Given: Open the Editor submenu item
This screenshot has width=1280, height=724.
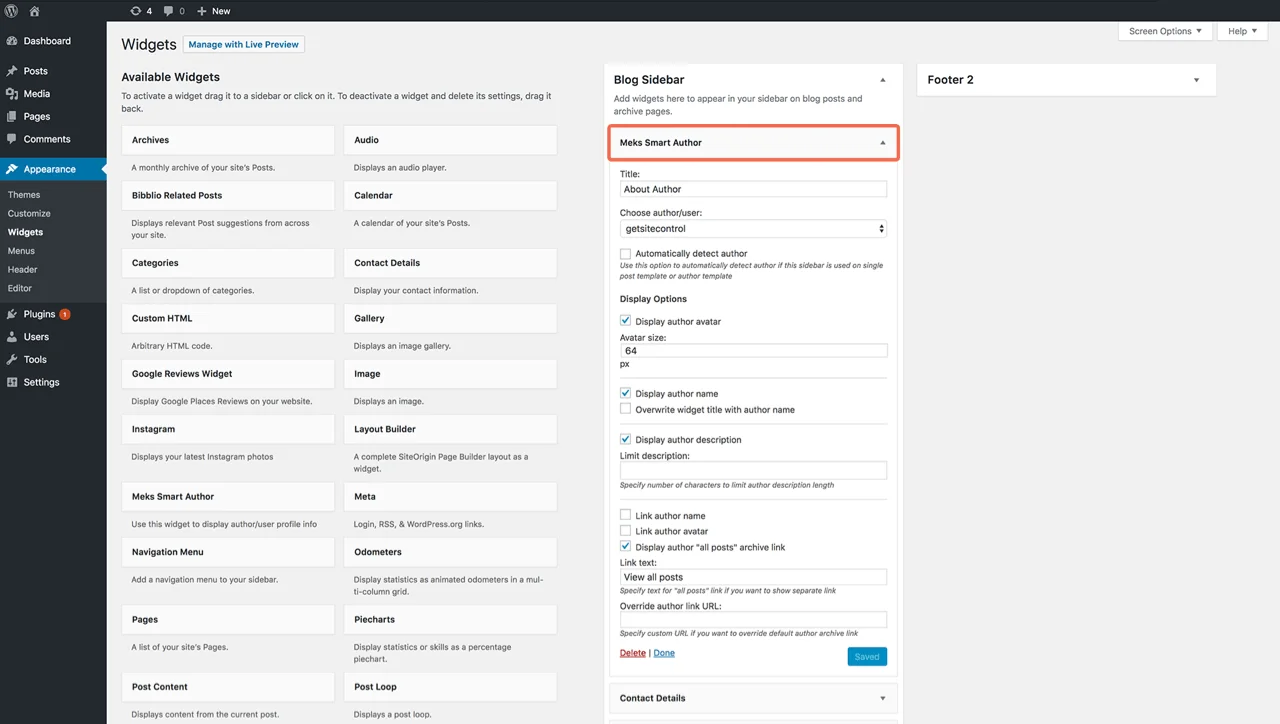Looking at the screenshot, I should (x=20, y=288).
